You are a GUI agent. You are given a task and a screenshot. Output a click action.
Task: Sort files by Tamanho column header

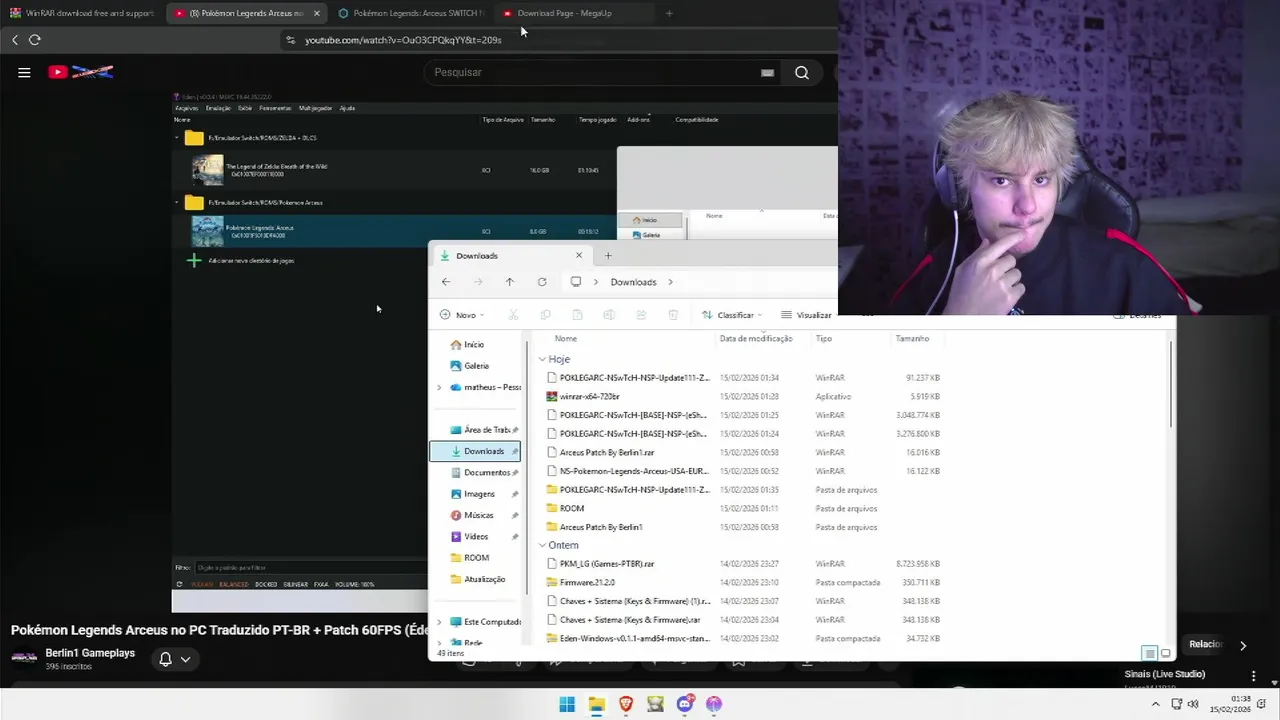(x=912, y=339)
